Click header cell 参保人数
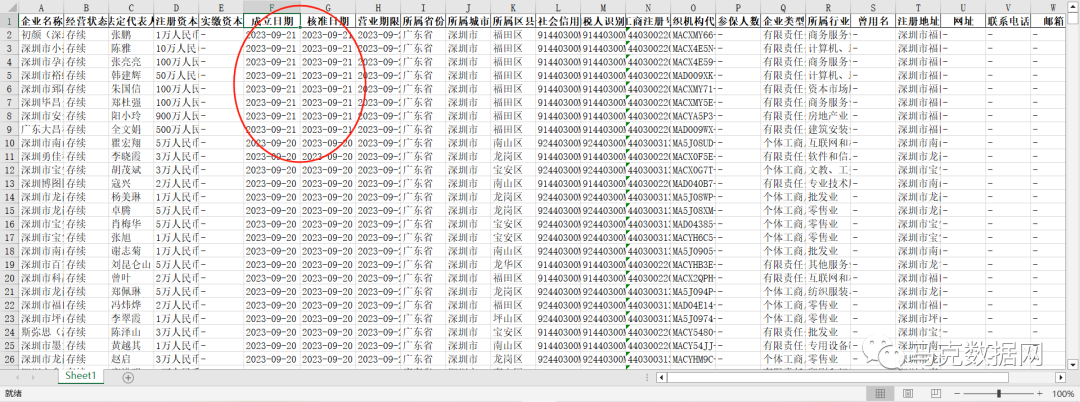 pos(738,21)
